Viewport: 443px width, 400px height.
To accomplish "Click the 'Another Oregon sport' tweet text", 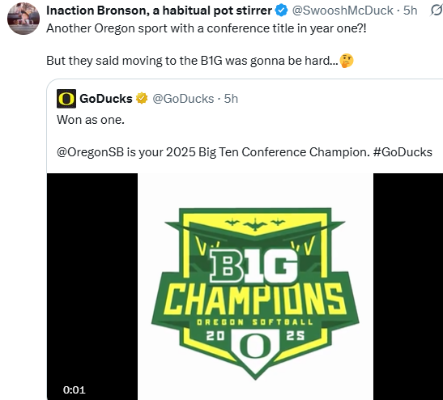I will tap(206, 28).
